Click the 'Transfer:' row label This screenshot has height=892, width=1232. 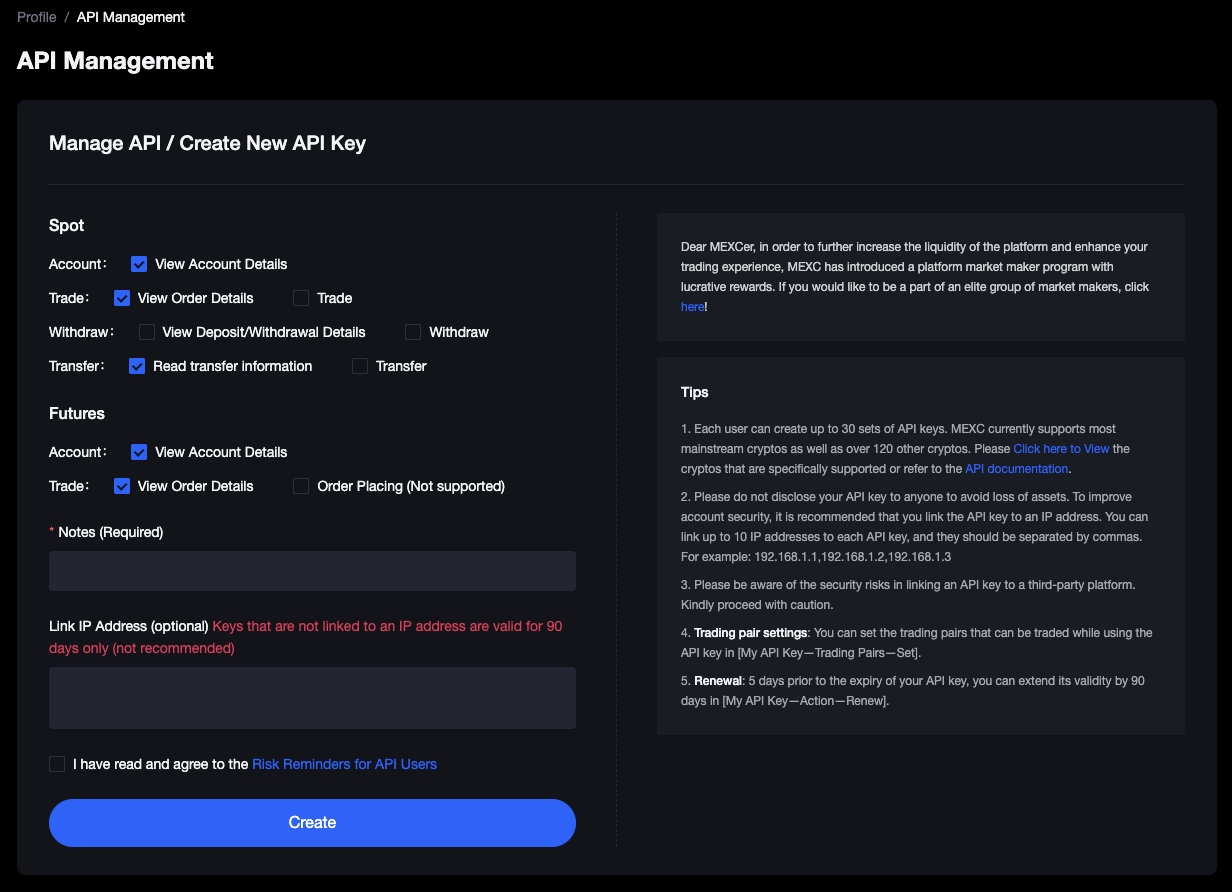coord(77,366)
